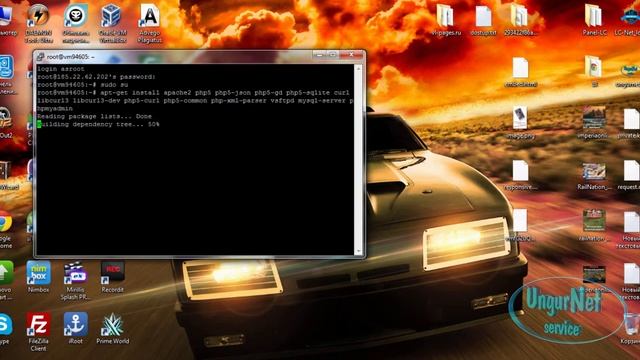Open the blue control panel shortcut icon
Screen dimensions: 640x360
pyautogui.click(x=6, y=67)
